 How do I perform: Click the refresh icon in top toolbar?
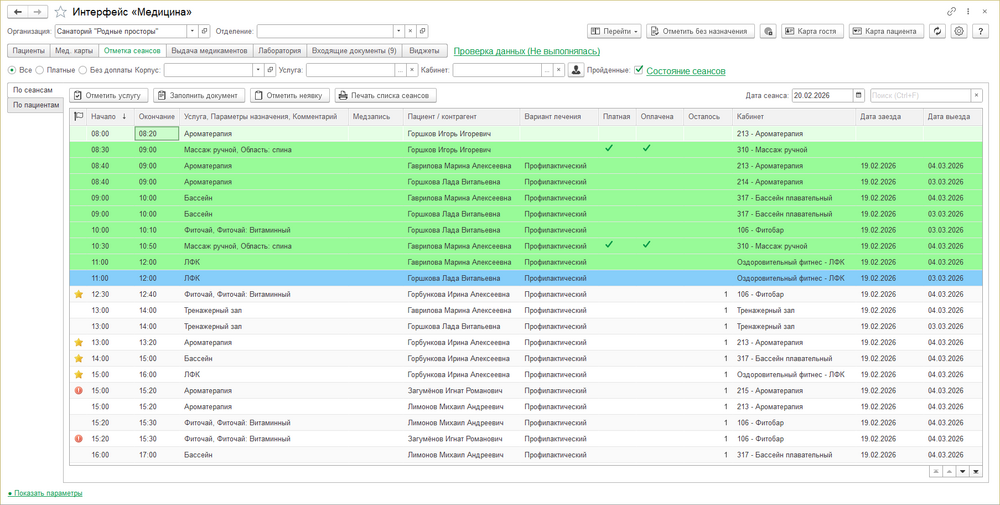pyautogui.click(x=937, y=31)
